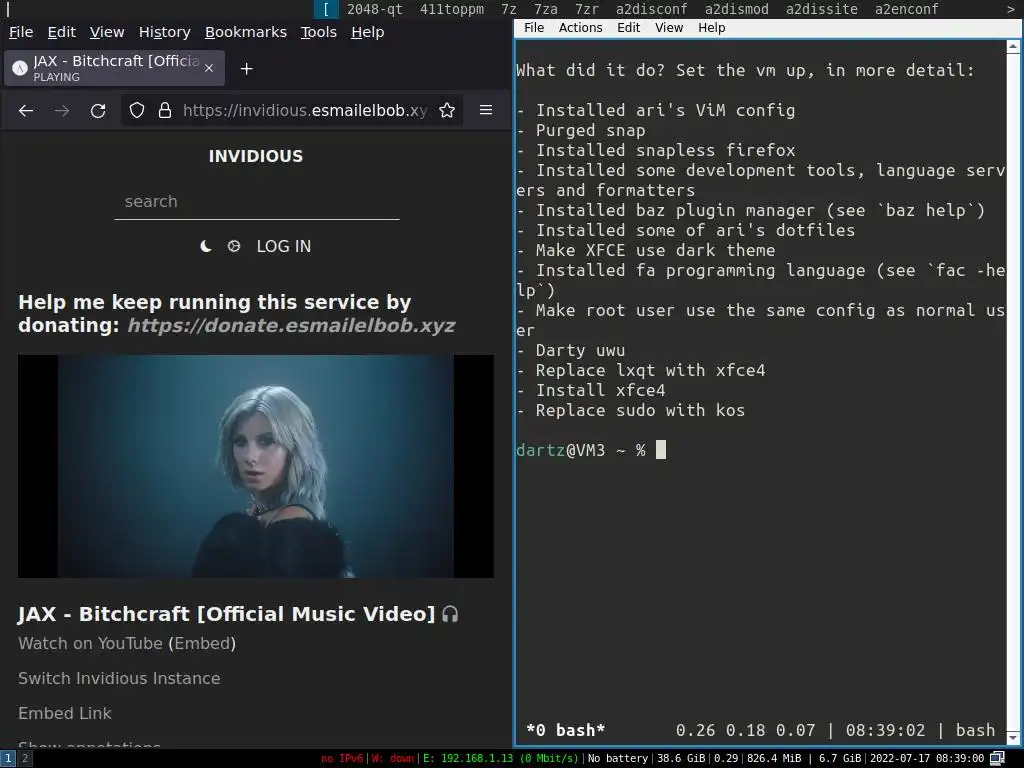This screenshot has height=768, width=1024.
Task: Click the INVIDIOUS home title
Action: click(x=256, y=156)
